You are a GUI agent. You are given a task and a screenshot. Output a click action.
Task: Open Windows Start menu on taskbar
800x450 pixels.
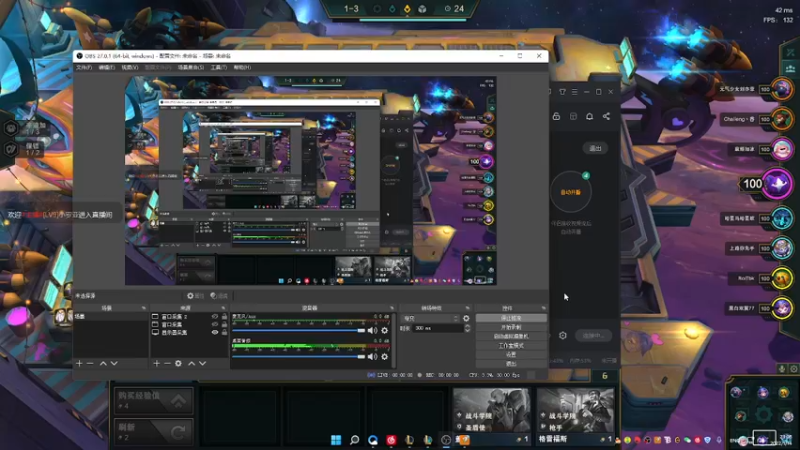pos(336,440)
